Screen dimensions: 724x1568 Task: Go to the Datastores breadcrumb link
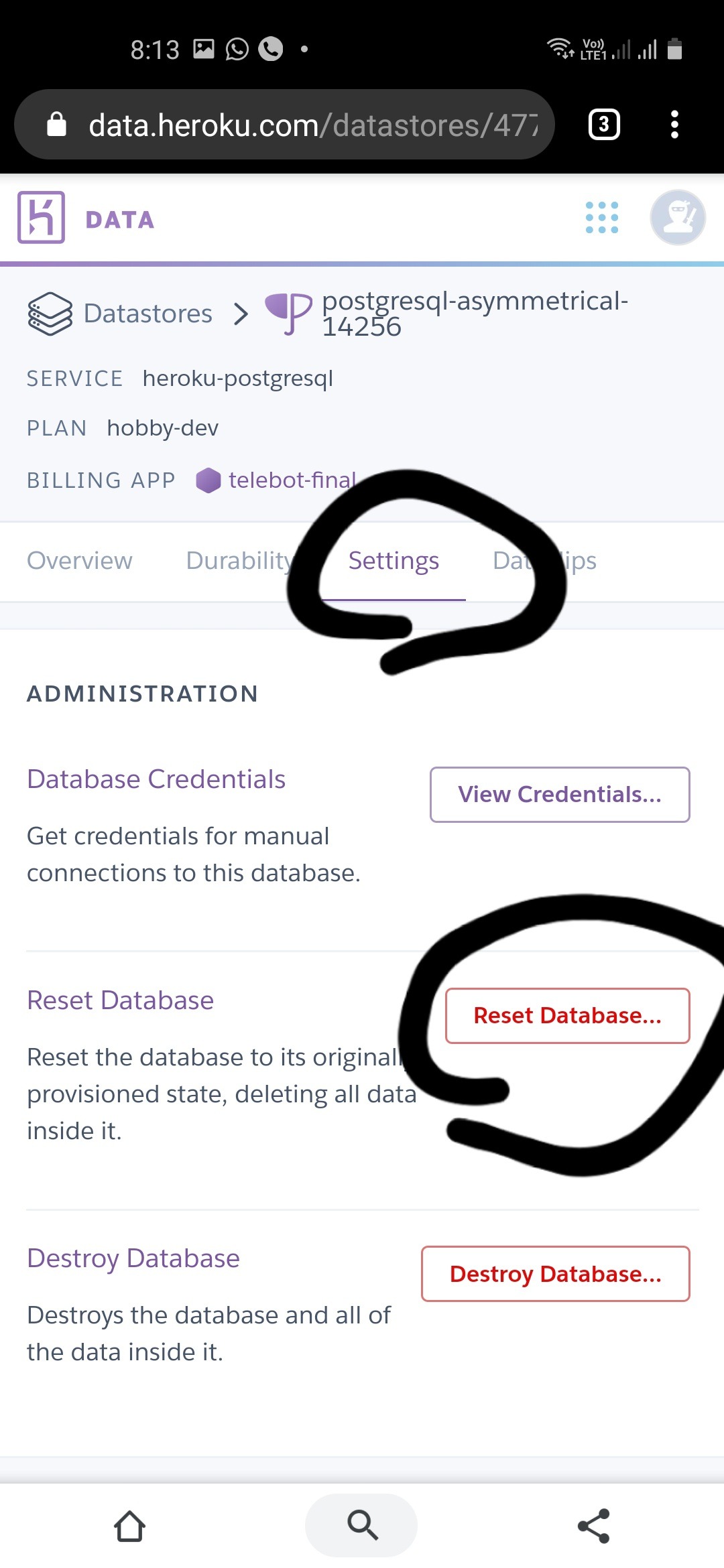(x=147, y=314)
